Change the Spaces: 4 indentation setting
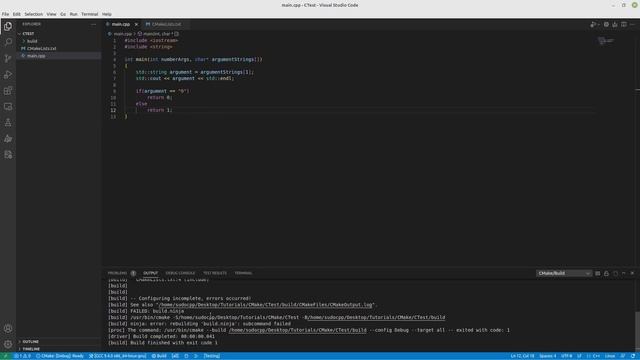This screenshot has height=360, width=640. (547, 356)
